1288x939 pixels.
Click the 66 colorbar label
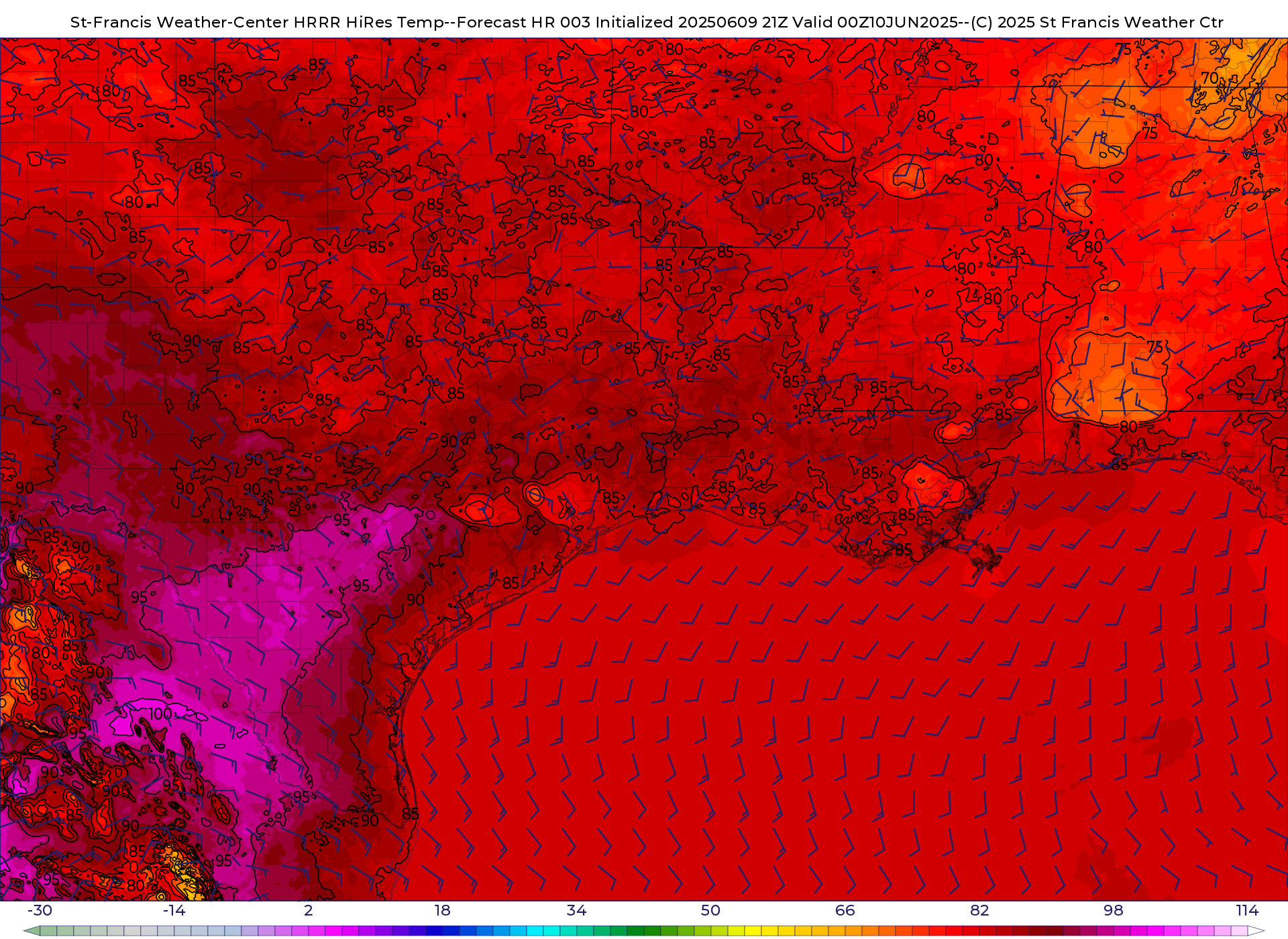pos(845,910)
